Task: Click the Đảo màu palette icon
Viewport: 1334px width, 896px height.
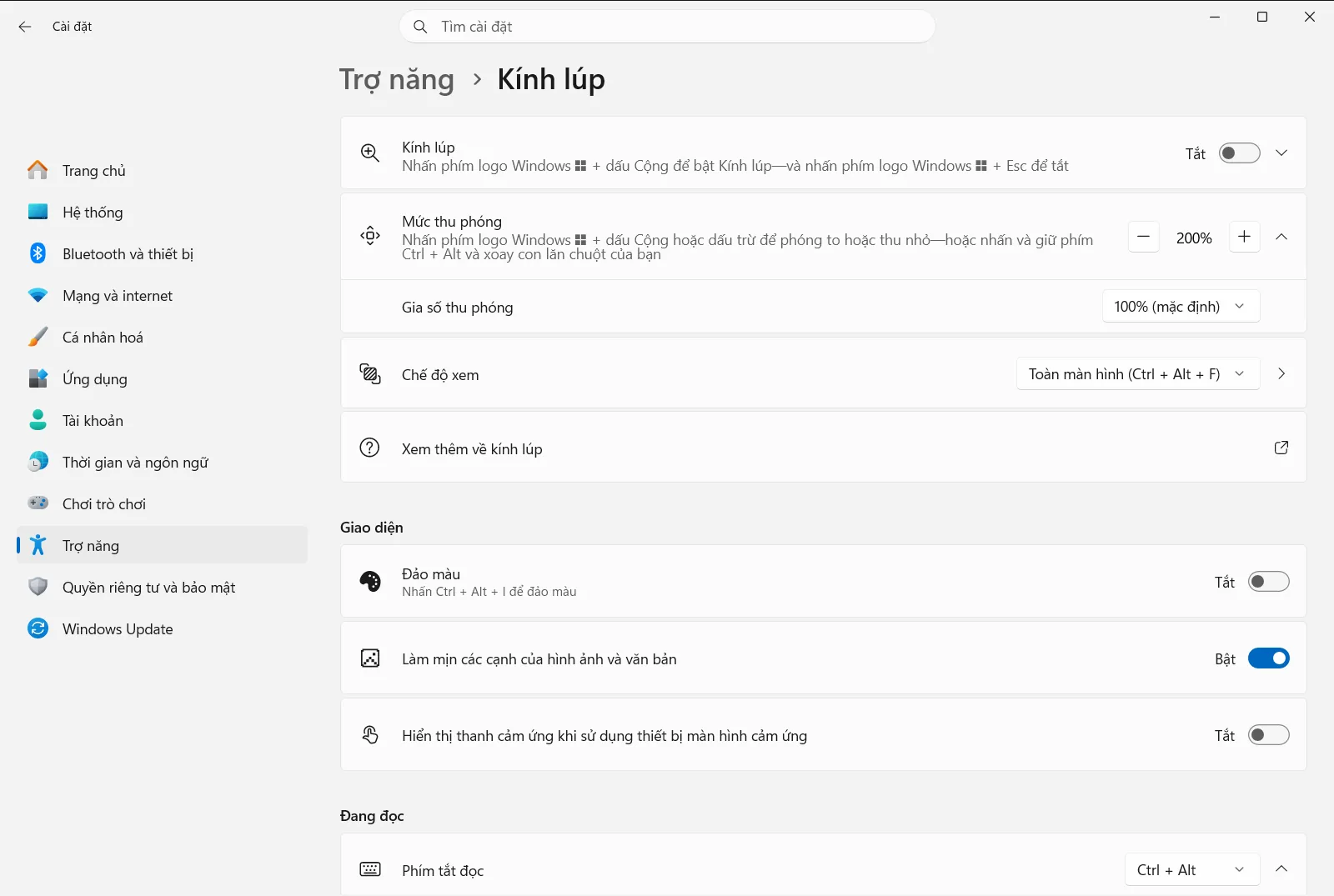Action: (x=370, y=581)
